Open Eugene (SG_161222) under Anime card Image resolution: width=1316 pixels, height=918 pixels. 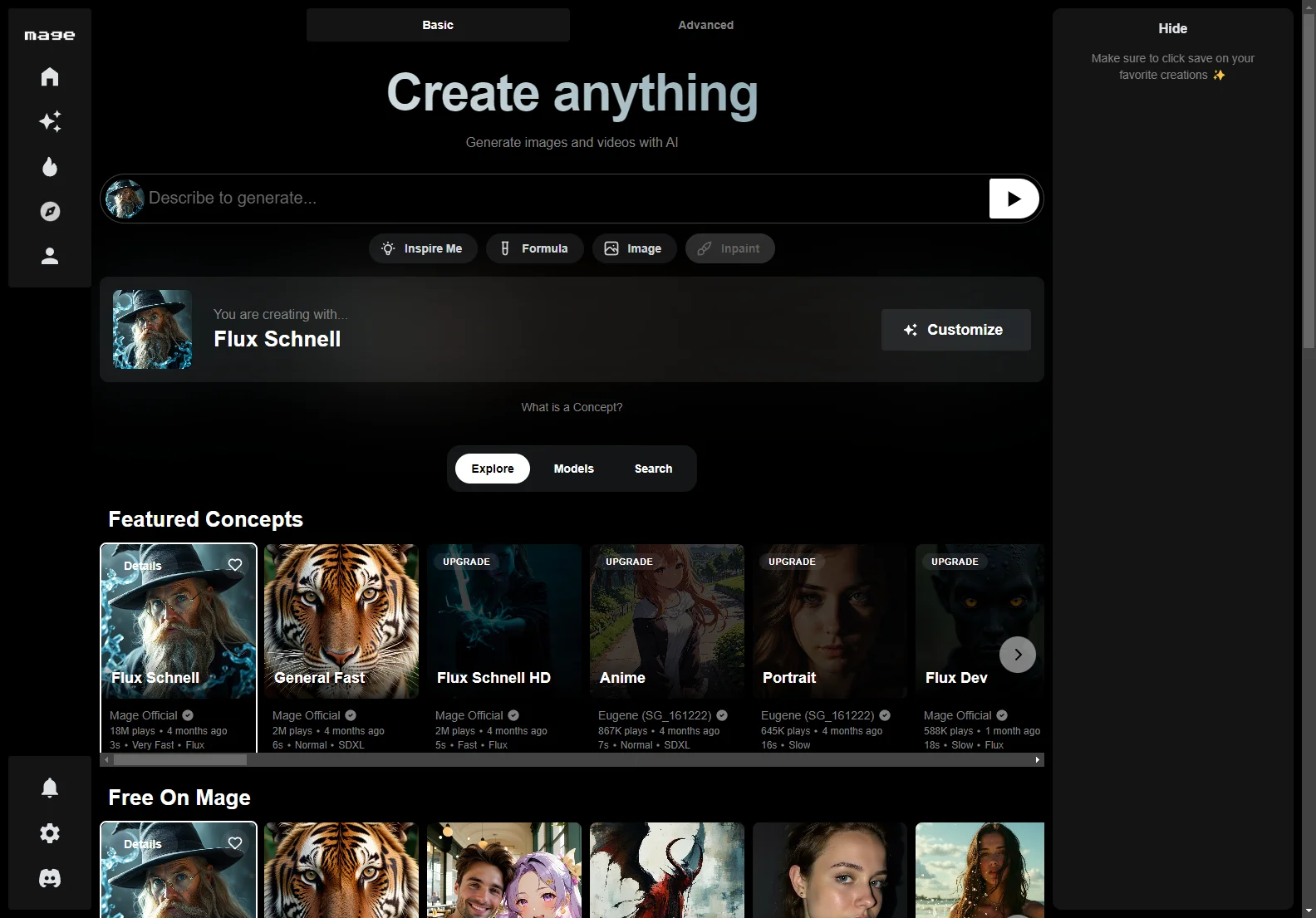655,715
